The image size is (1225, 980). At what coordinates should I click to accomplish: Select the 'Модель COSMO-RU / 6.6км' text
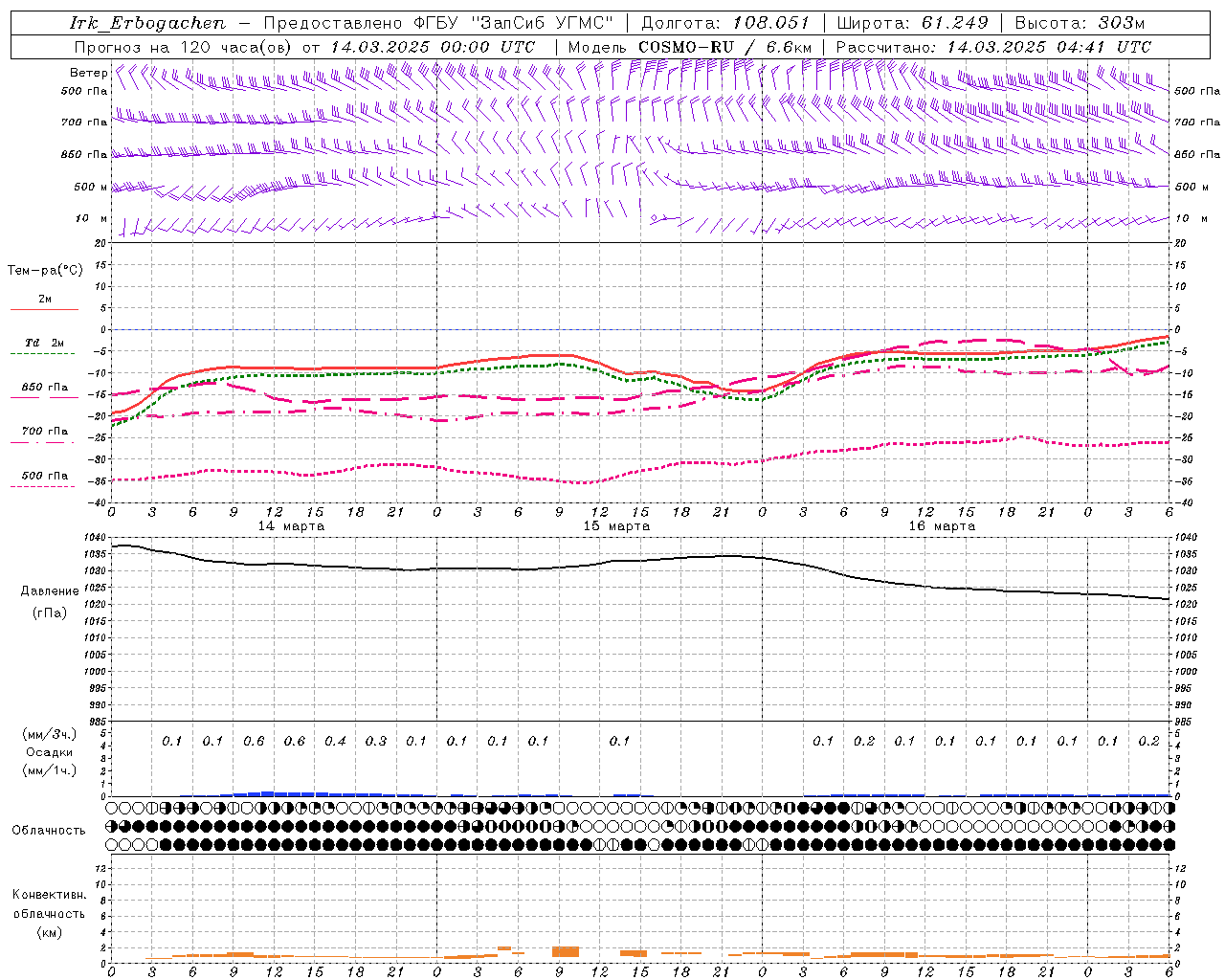pyautogui.click(x=689, y=47)
